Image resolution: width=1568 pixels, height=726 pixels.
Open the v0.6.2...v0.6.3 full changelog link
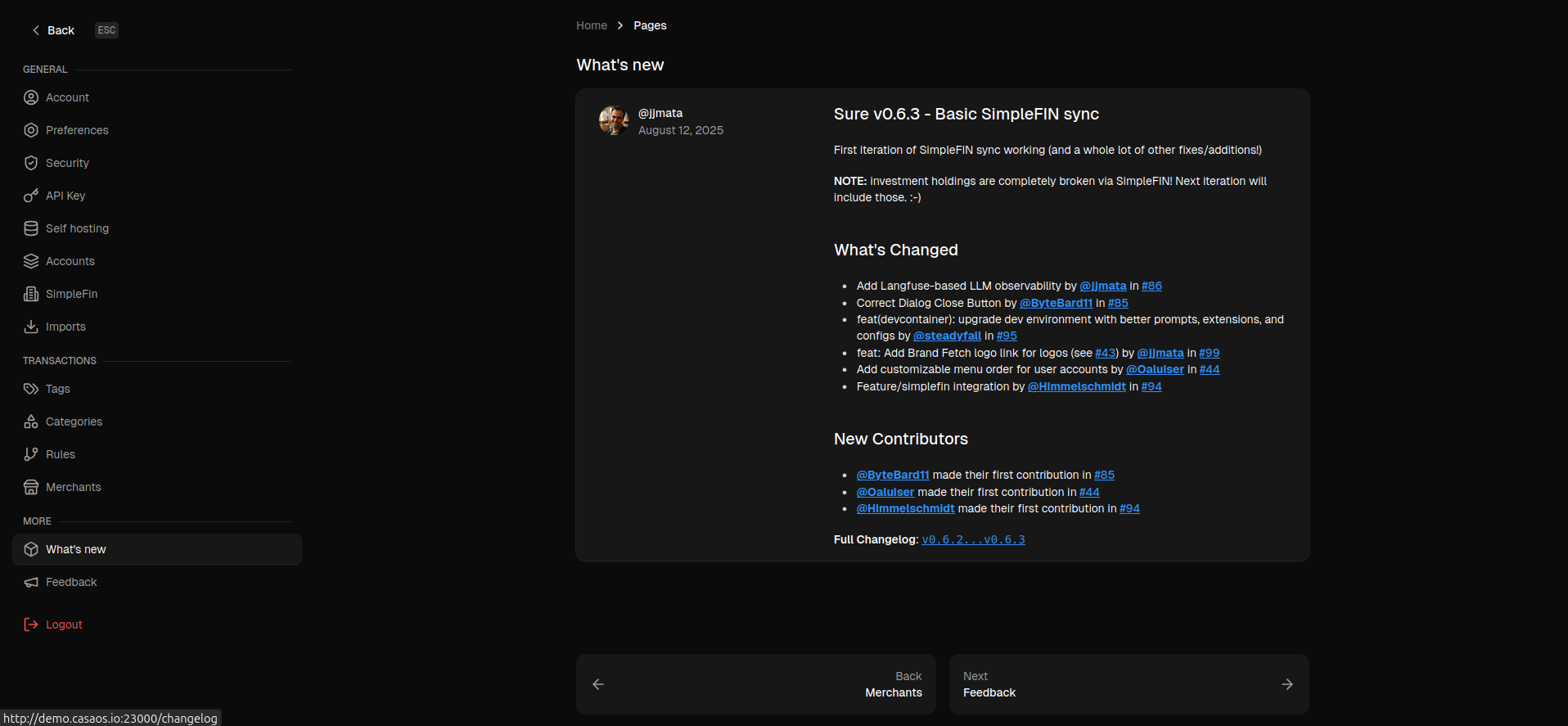coord(973,539)
